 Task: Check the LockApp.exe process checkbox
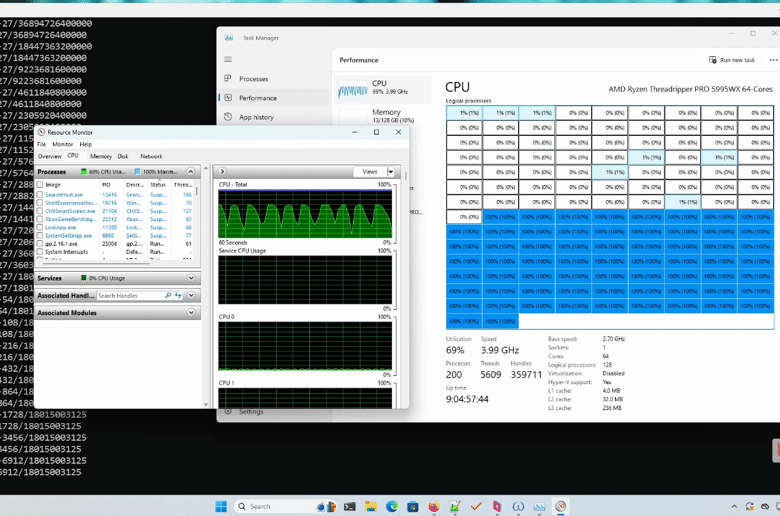click(40, 227)
